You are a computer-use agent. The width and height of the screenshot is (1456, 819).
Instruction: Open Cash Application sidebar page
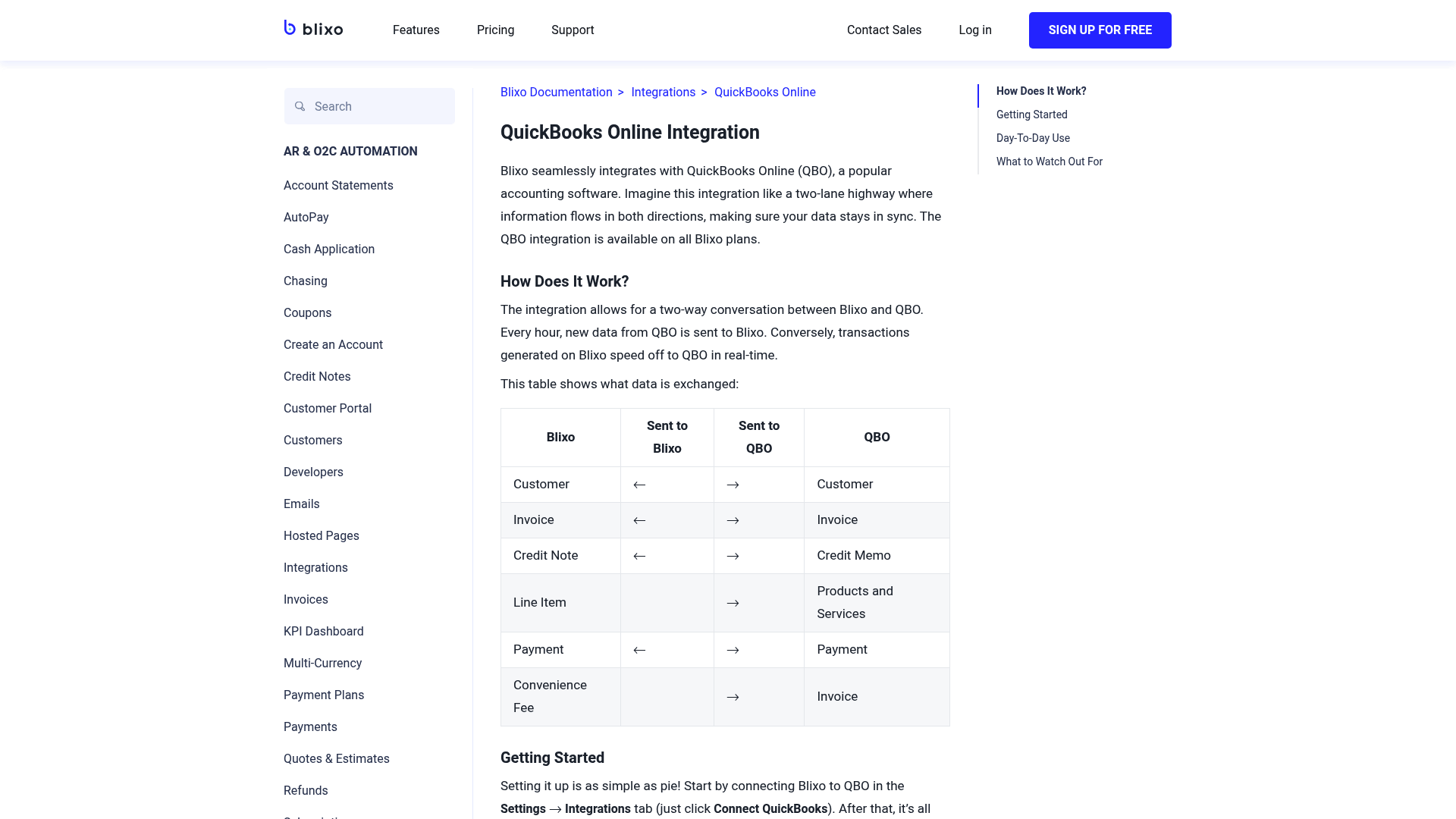click(329, 249)
